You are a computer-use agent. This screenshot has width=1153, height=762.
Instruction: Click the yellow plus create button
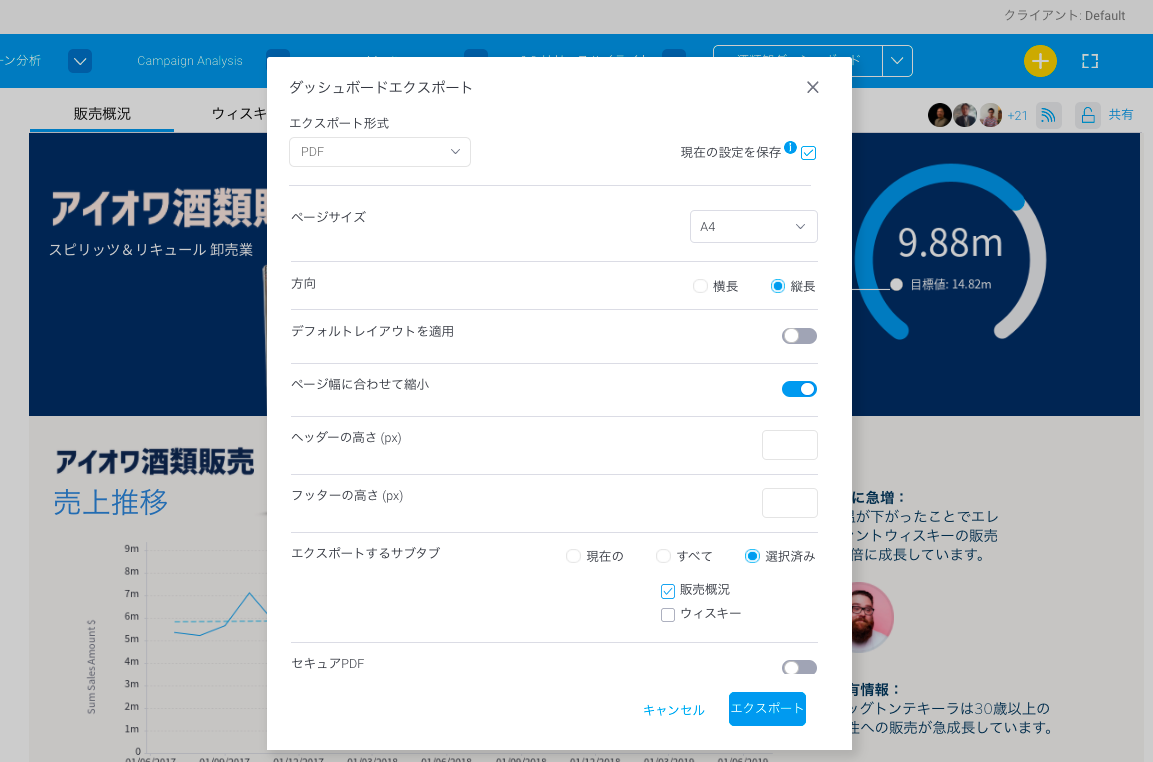pos(1040,61)
